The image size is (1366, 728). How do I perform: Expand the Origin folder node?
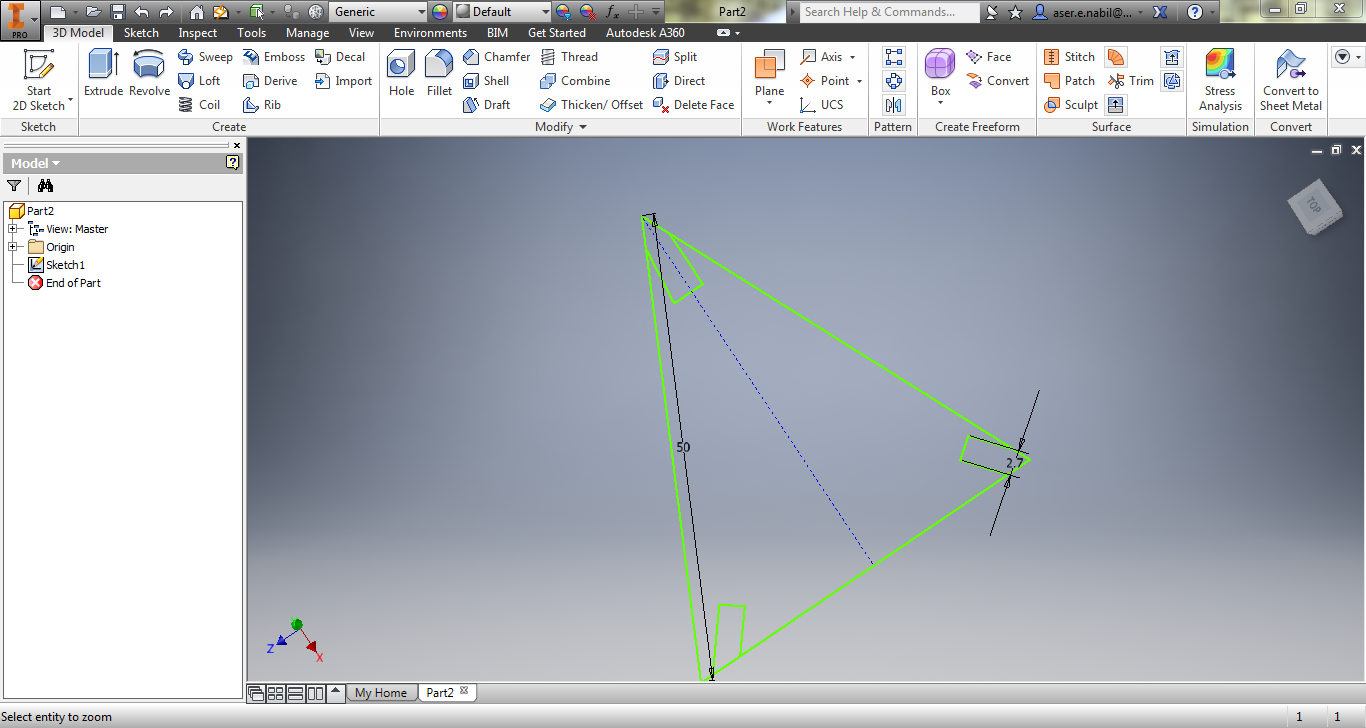coord(13,247)
